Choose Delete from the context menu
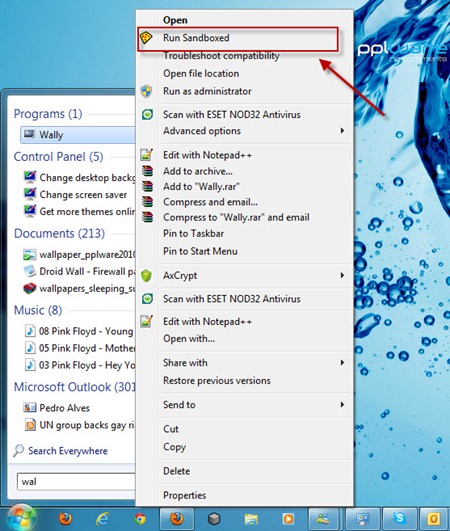450x531 pixels. click(x=176, y=471)
